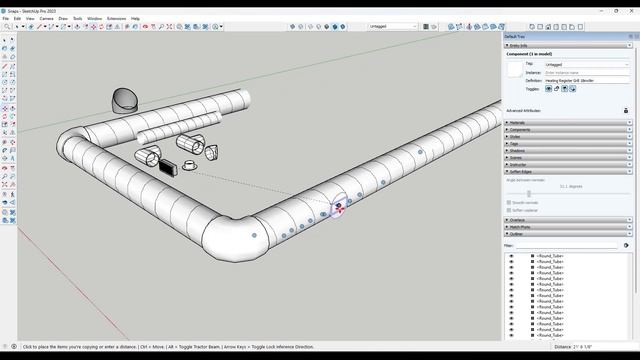The width and height of the screenshot is (640, 360).
Task: Switch to Wireframe face style
Action: pyautogui.click(x=310, y=27)
